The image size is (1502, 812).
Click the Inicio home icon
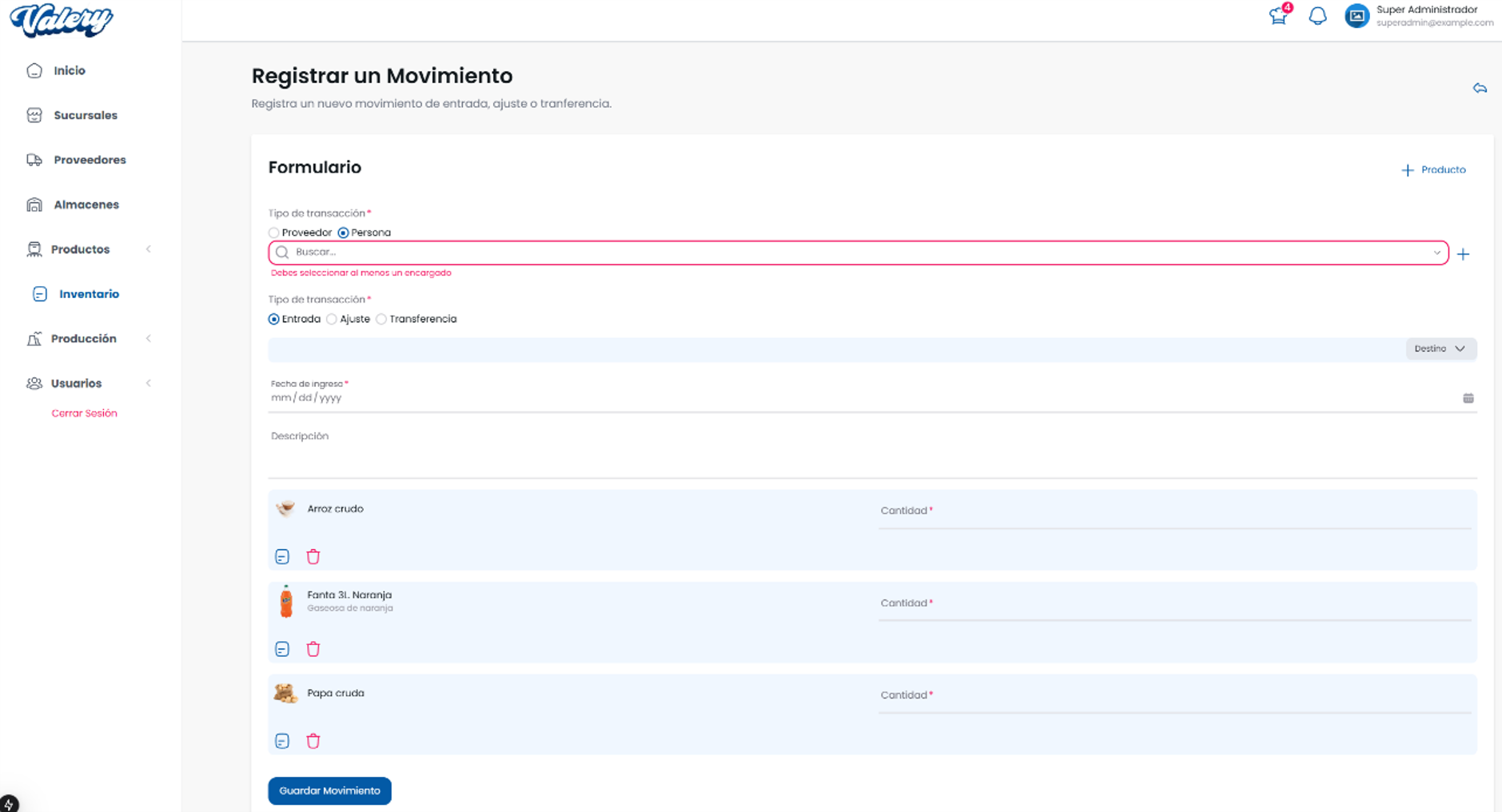click(x=34, y=70)
